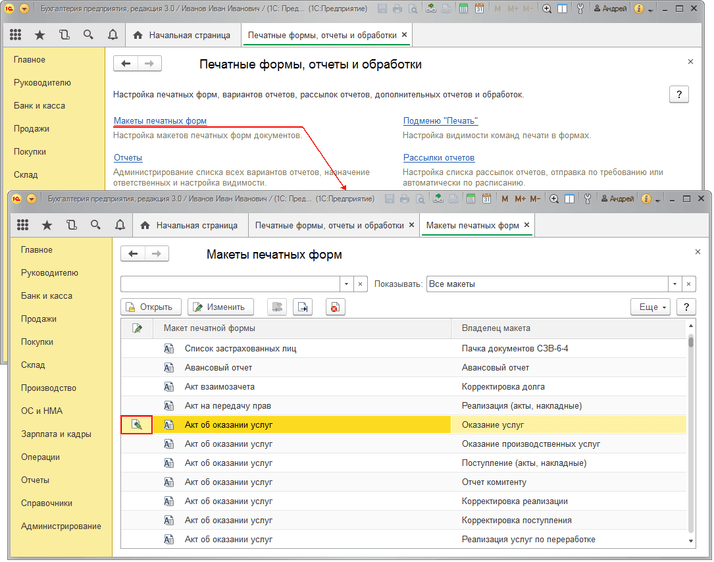The image size is (714, 562).
Task: Click into the template search input field
Action: pos(229,284)
